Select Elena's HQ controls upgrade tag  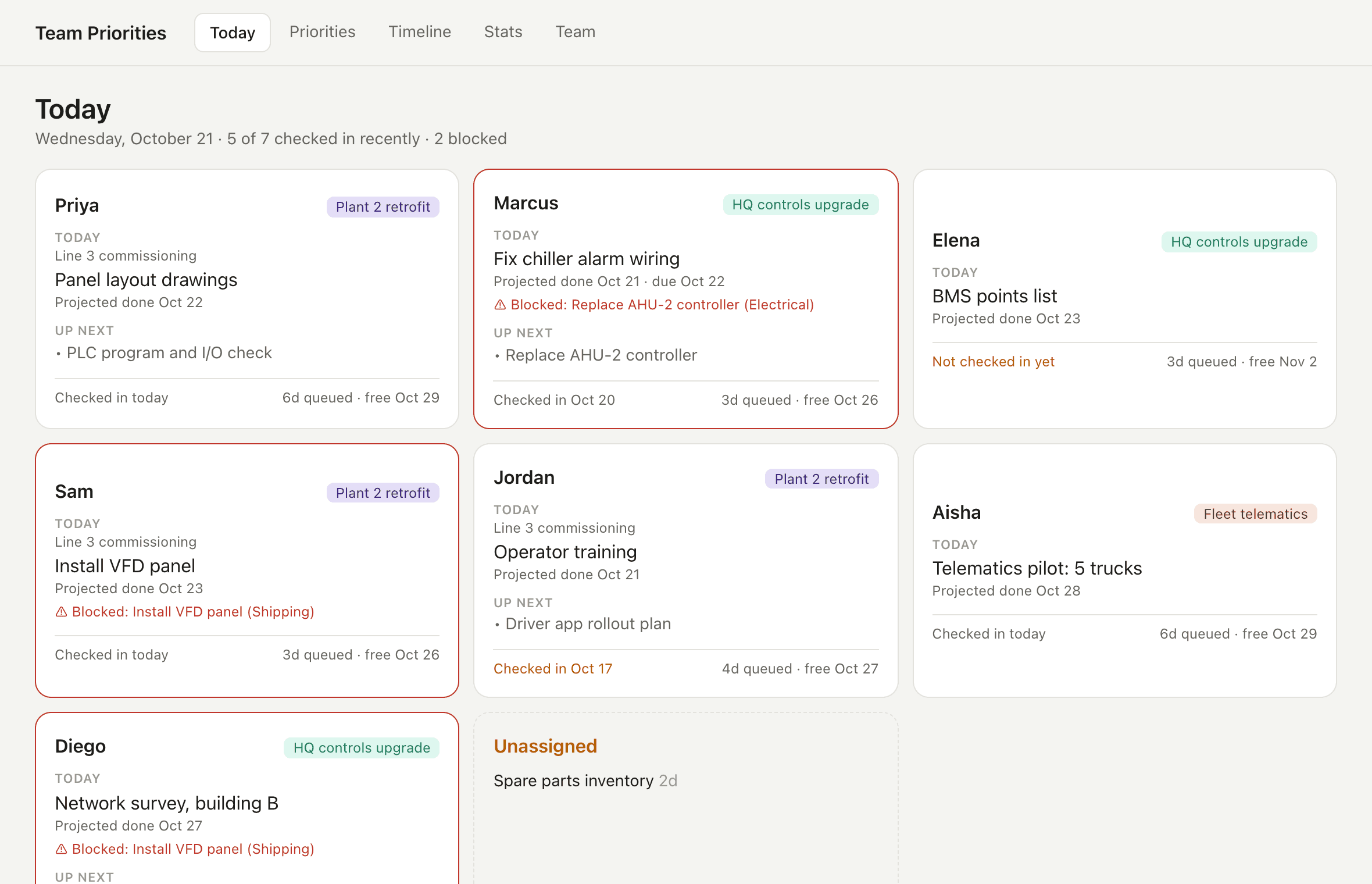pos(1239,242)
